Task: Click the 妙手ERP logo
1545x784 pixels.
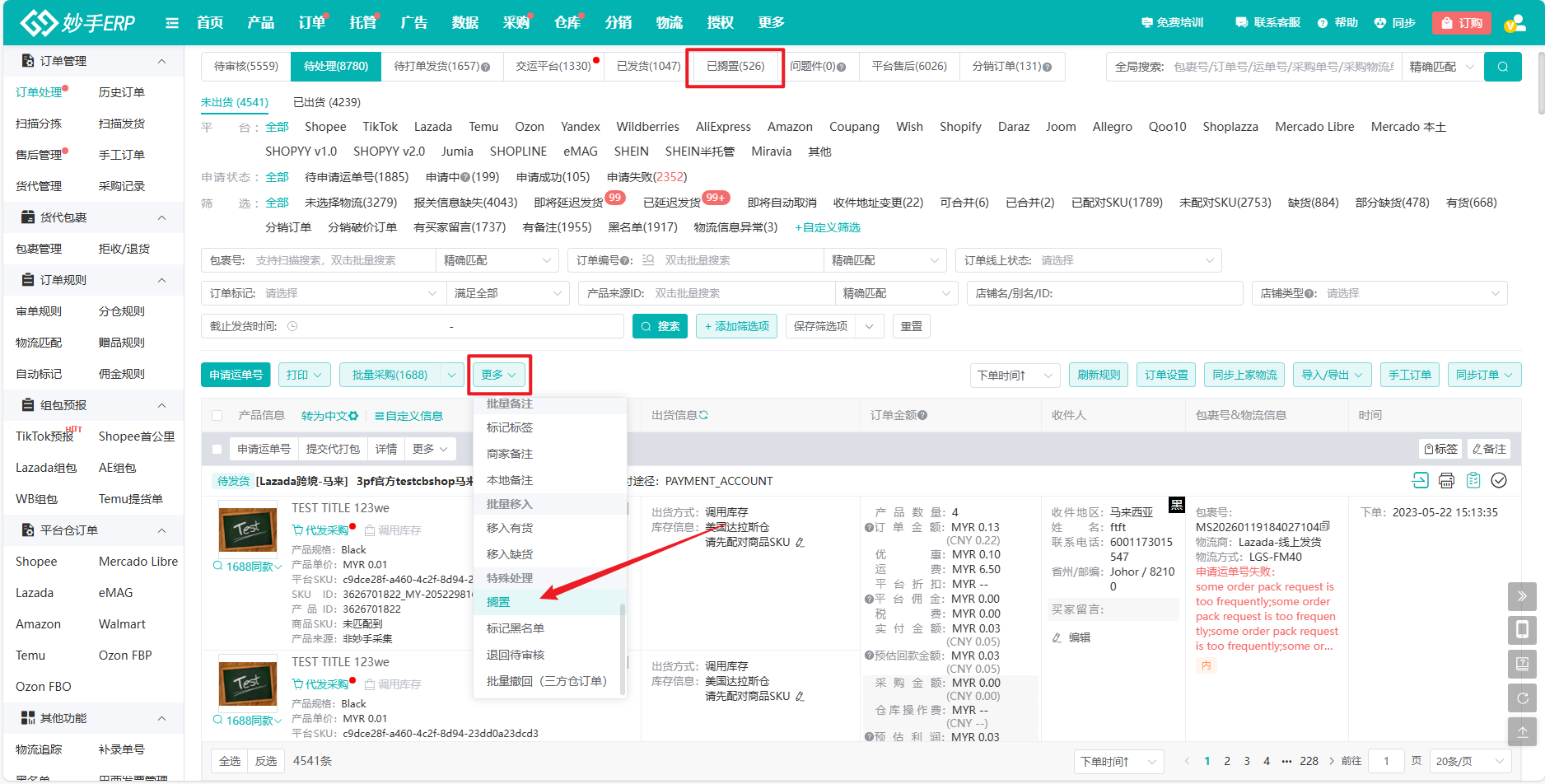Action: click(77, 23)
